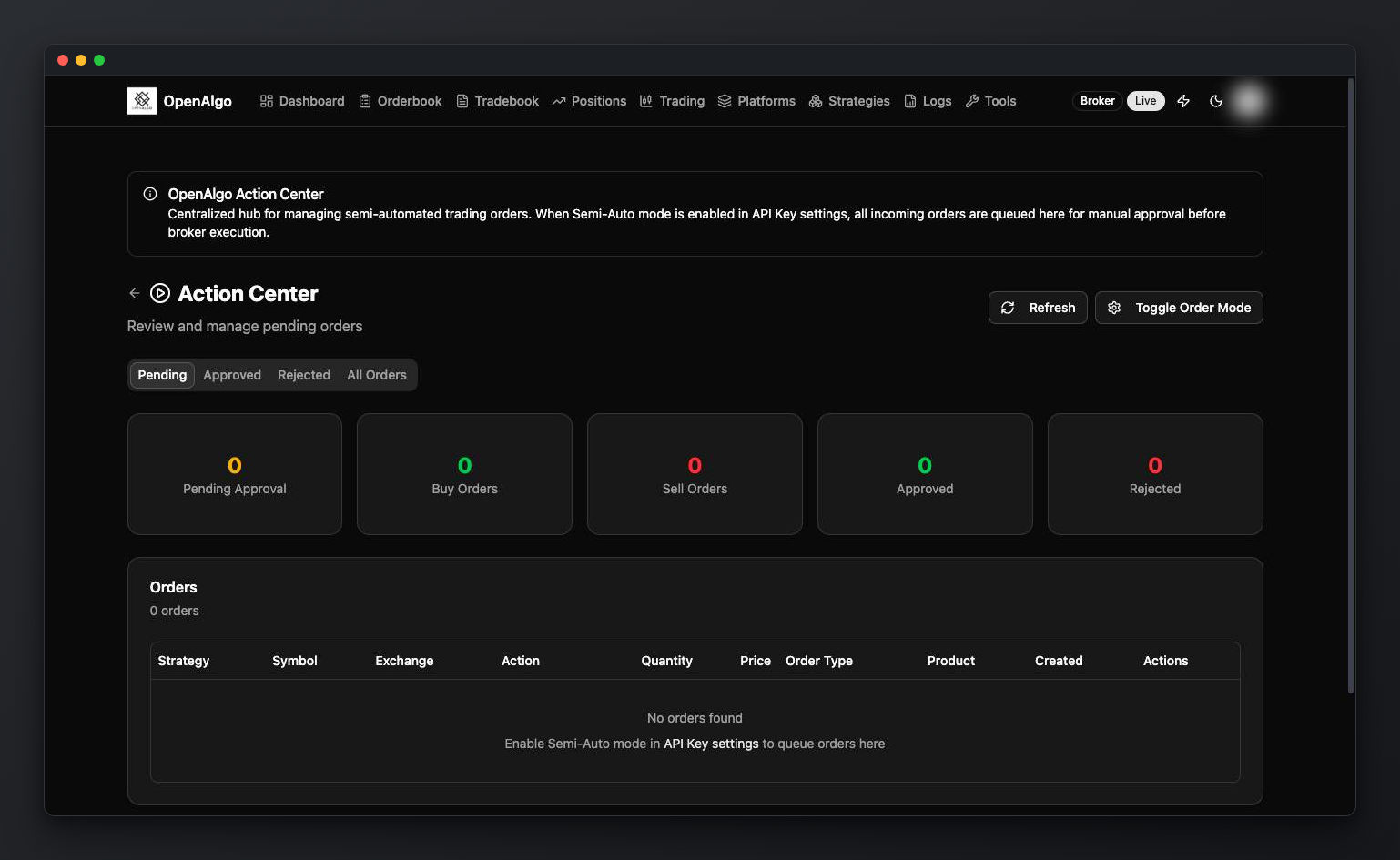Show the All Orders tab

[x=377, y=375]
